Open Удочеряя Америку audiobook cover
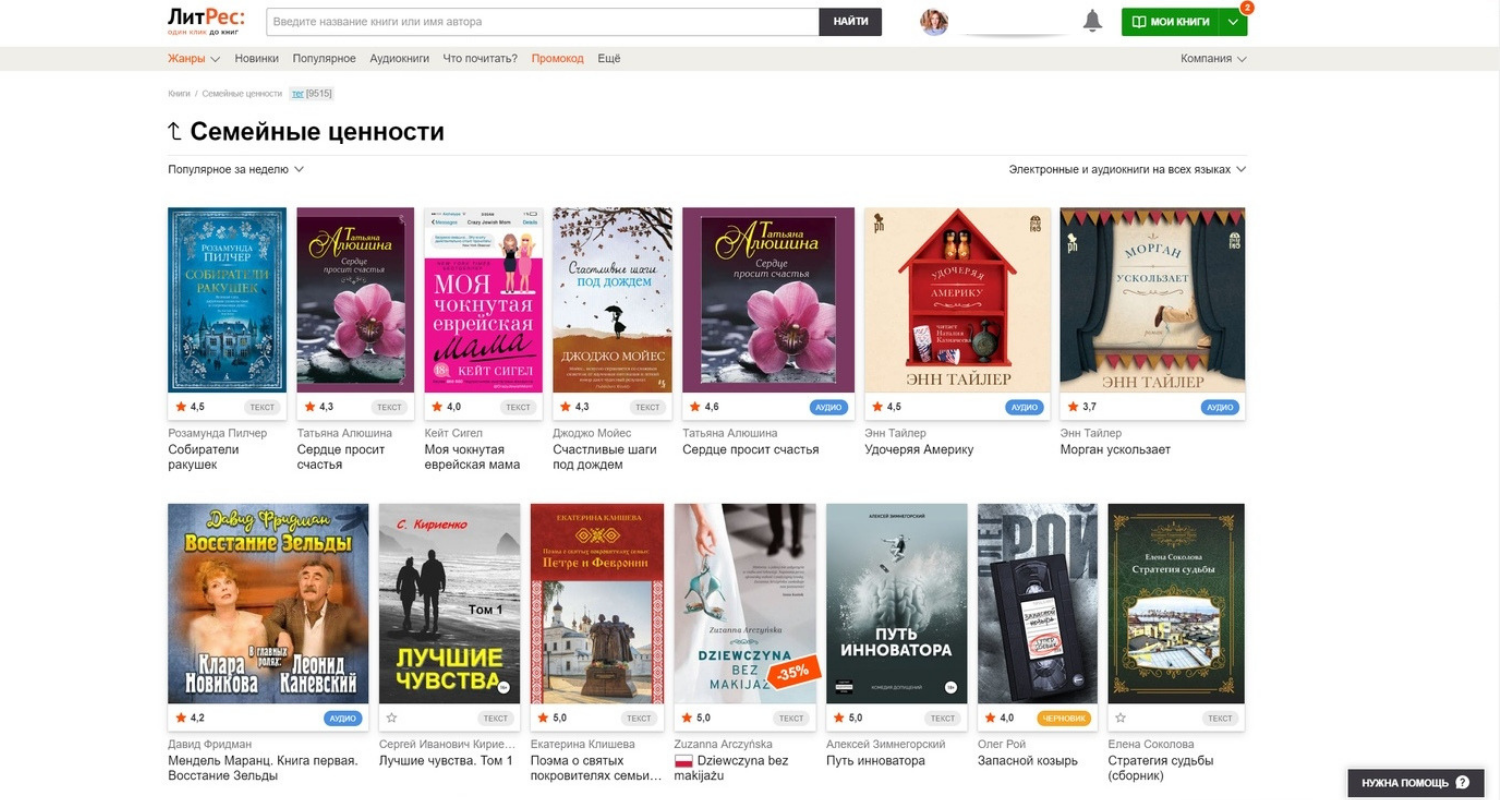1500x800 pixels. point(957,300)
